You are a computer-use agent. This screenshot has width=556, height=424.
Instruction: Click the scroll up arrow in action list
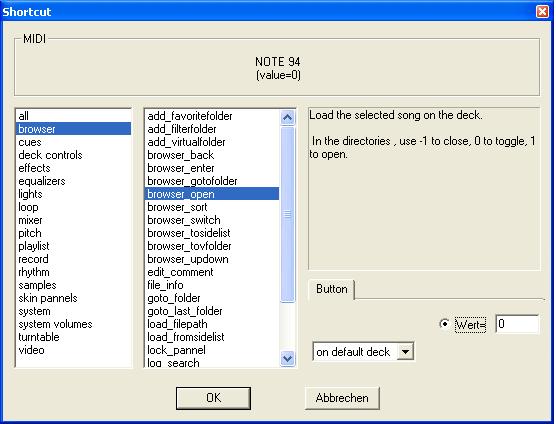pyautogui.click(x=288, y=118)
